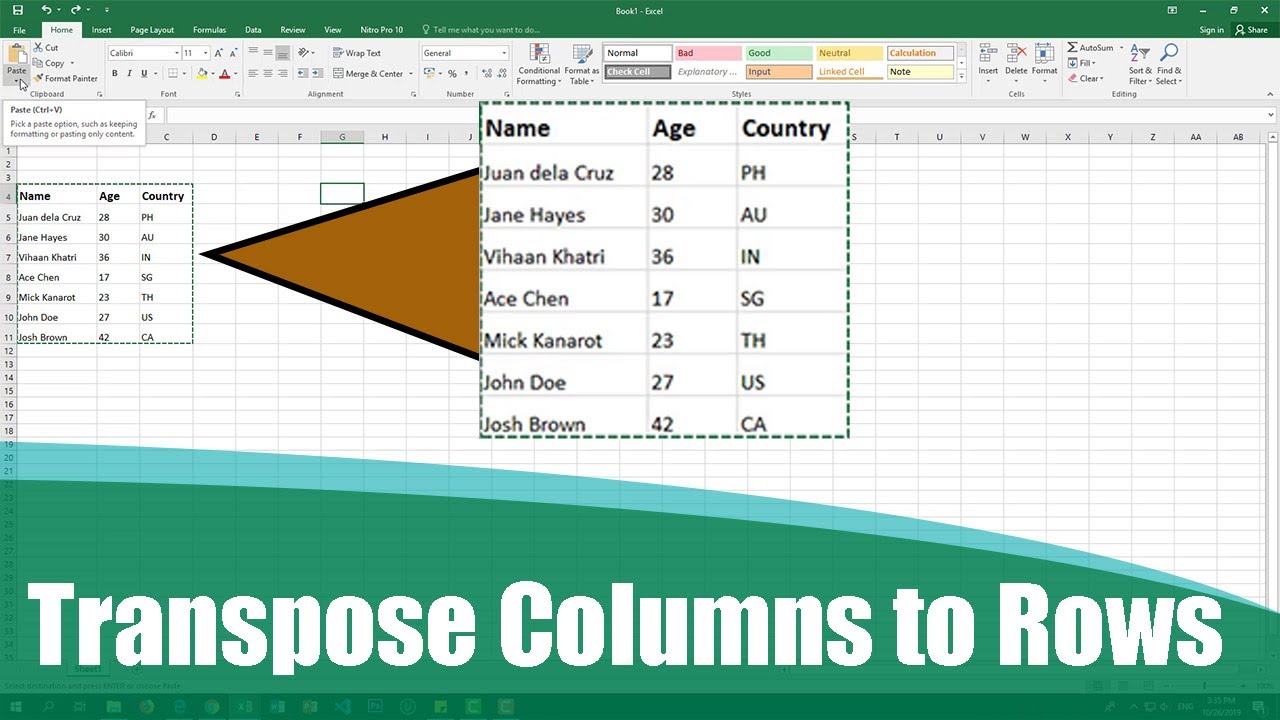The image size is (1280, 720).
Task: Select the Format Painter tool
Action: pos(65,78)
